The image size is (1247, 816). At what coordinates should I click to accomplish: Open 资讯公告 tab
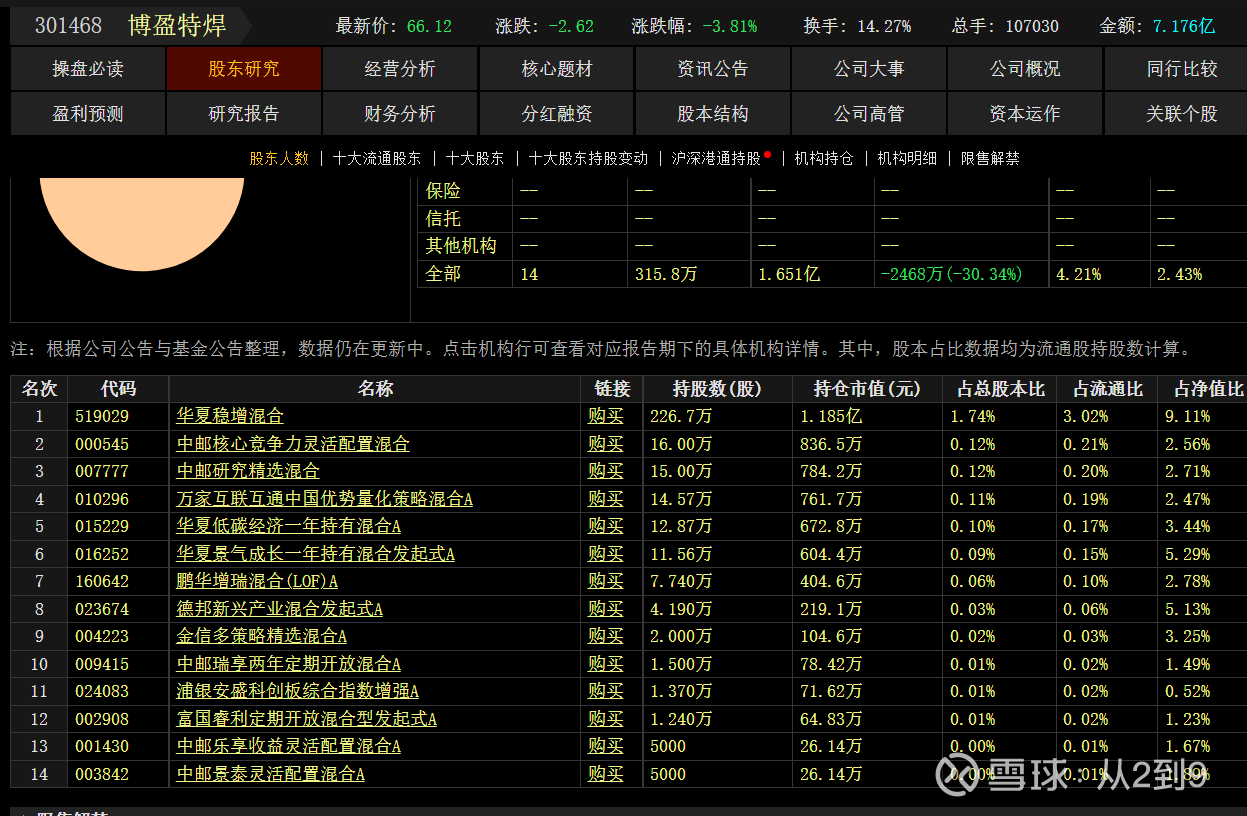pos(713,69)
